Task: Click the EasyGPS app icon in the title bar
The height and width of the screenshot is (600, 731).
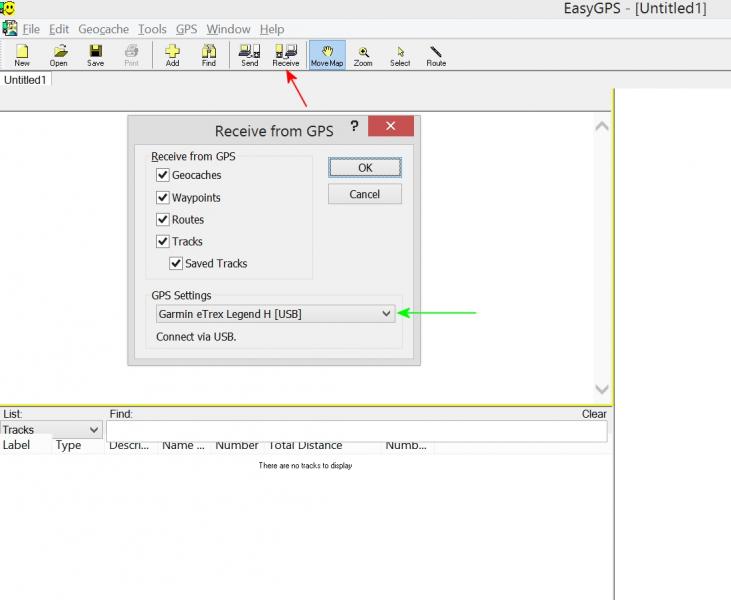Action: tap(8, 8)
